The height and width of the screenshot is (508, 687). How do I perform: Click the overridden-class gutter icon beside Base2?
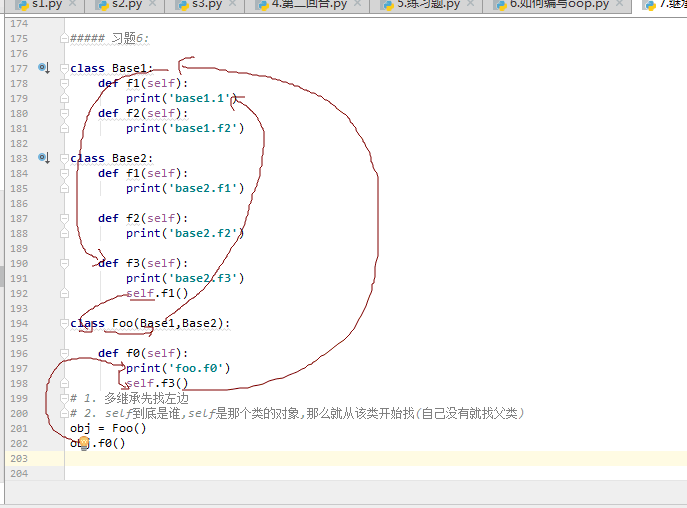pyautogui.click(x=43, y=158)
